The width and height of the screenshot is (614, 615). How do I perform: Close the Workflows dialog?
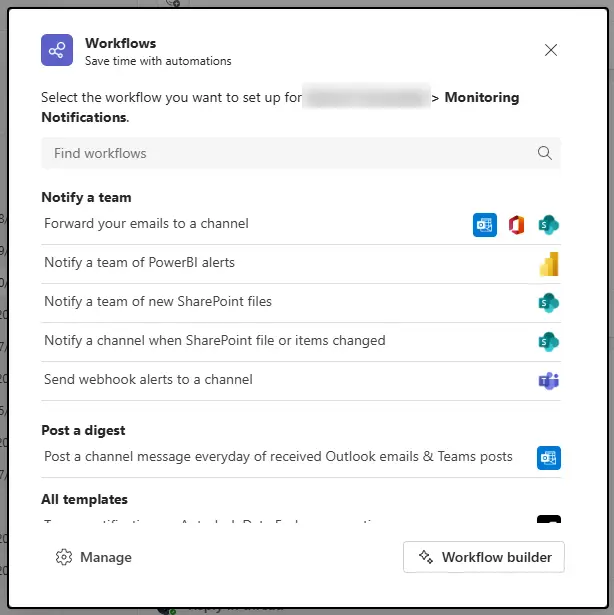(x=551, y=50)
